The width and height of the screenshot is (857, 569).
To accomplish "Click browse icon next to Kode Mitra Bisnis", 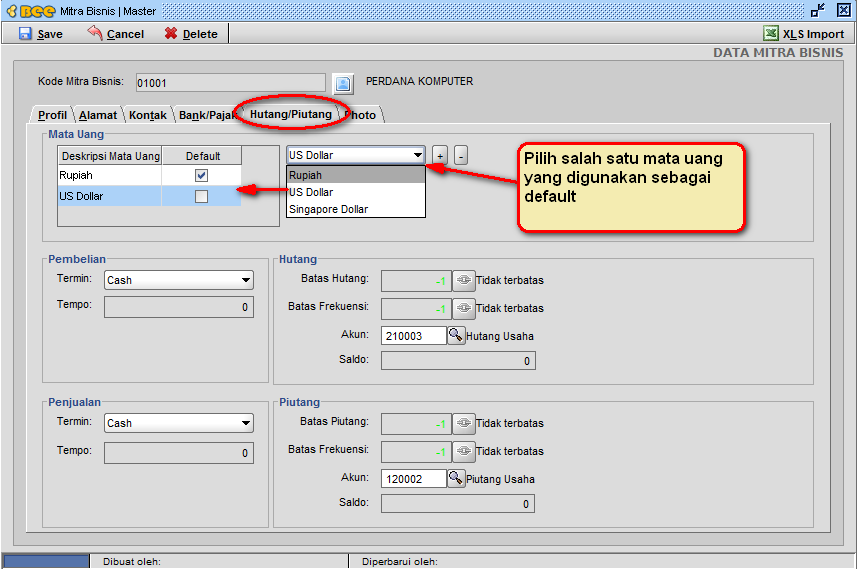I will [x=343, y=83].
